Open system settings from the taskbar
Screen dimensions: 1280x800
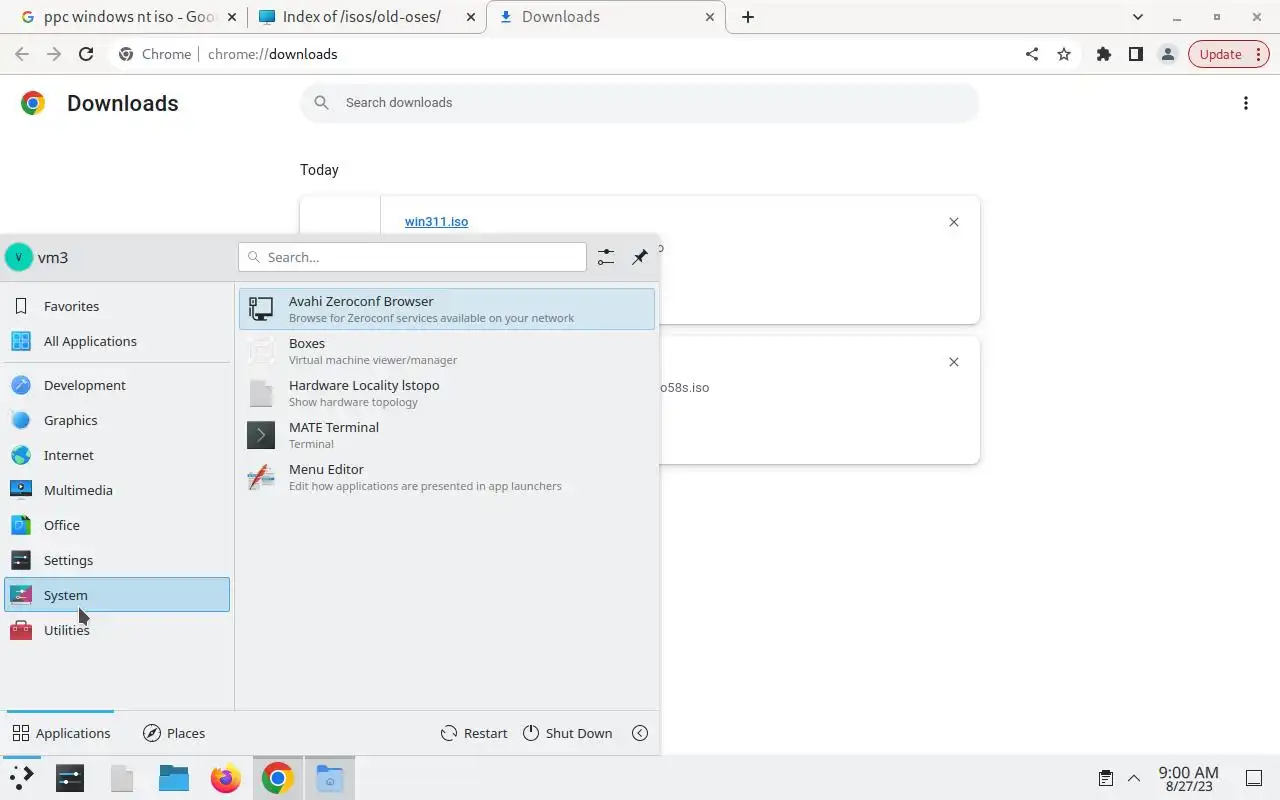[70, 778]
